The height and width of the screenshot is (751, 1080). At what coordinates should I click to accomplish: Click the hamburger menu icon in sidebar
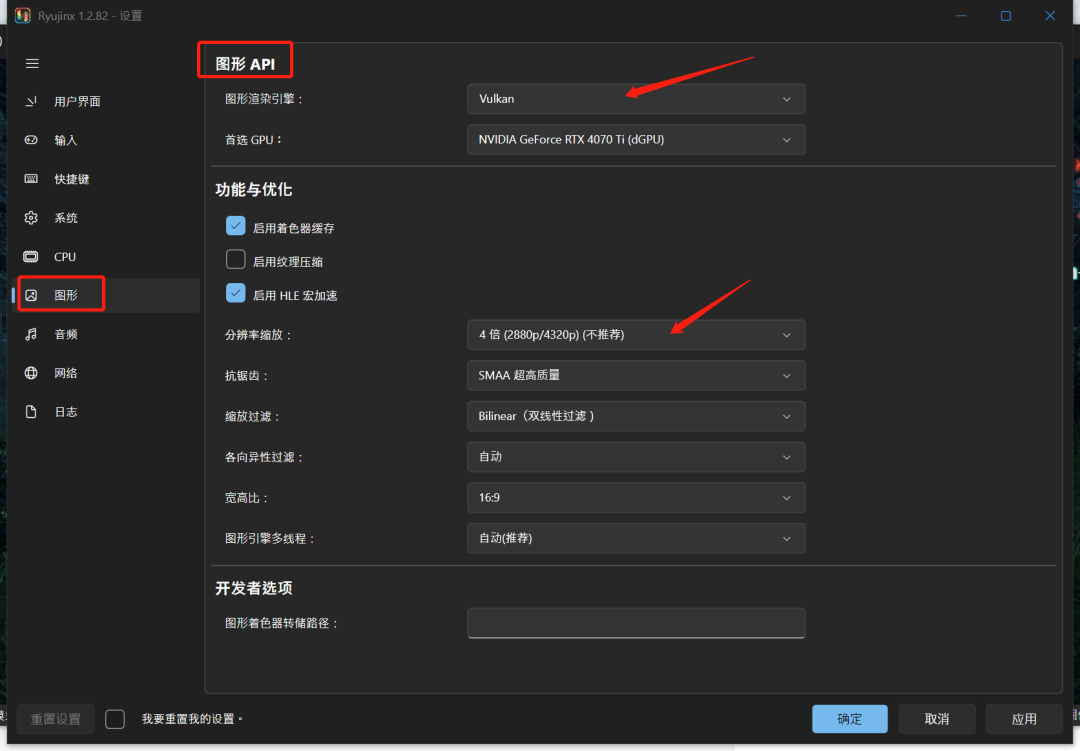coord(32,63)
